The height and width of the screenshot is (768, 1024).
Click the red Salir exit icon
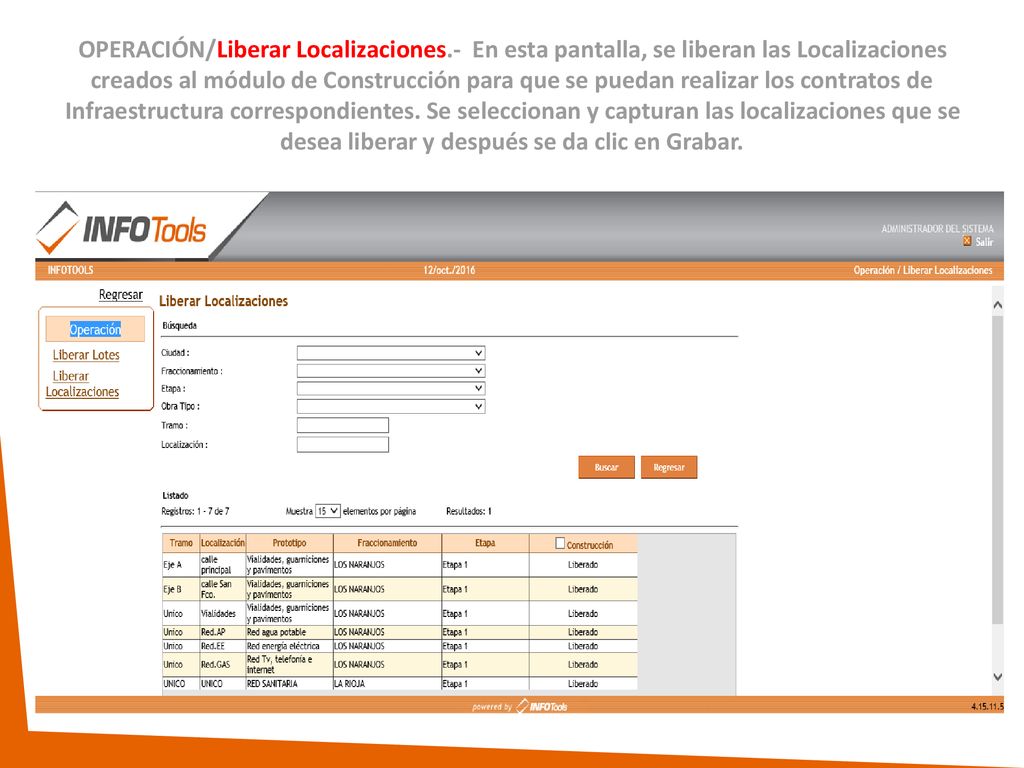[x=967, y=241]
